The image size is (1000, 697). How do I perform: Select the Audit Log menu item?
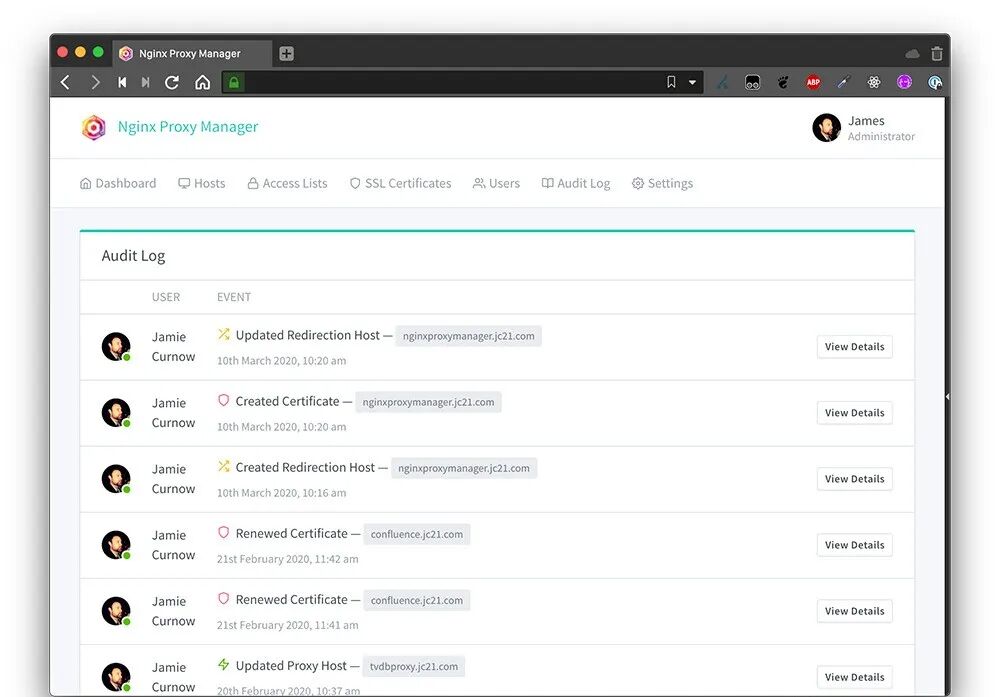pyautogui.click(x=576, y=184)
